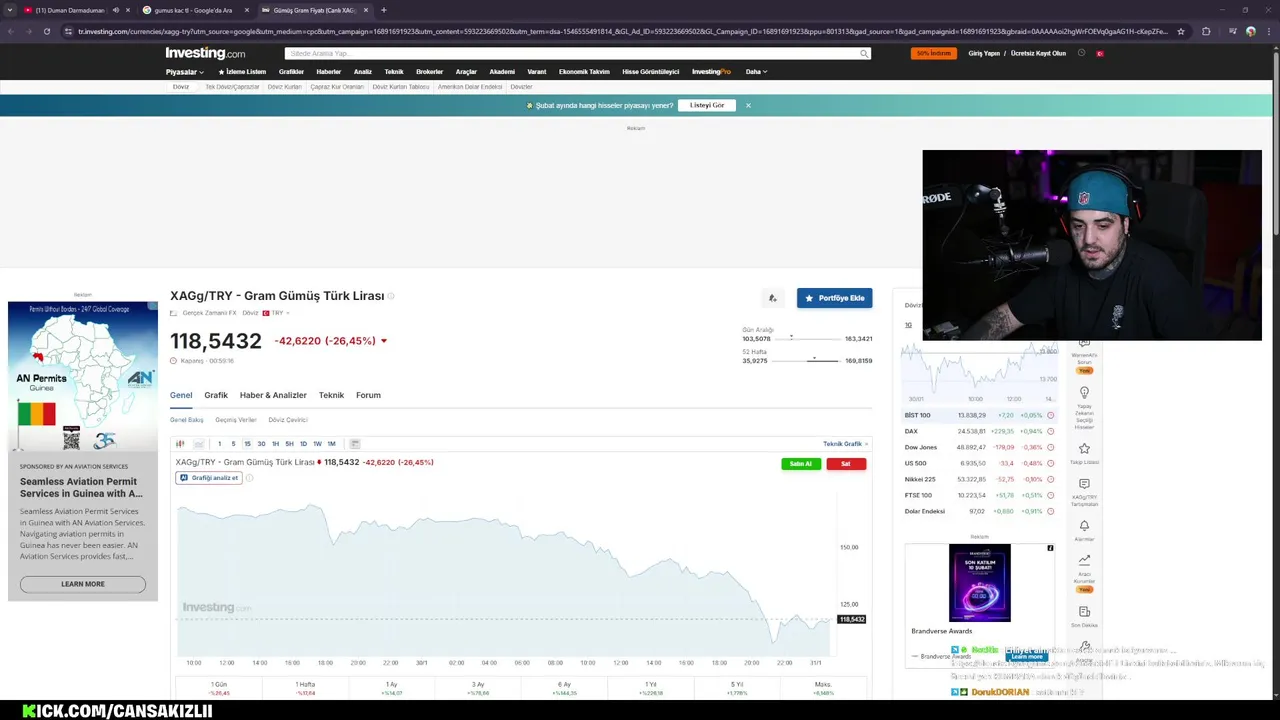
Task: Close the Şubat ayında hisseler banner
Action: click(748, 105)
